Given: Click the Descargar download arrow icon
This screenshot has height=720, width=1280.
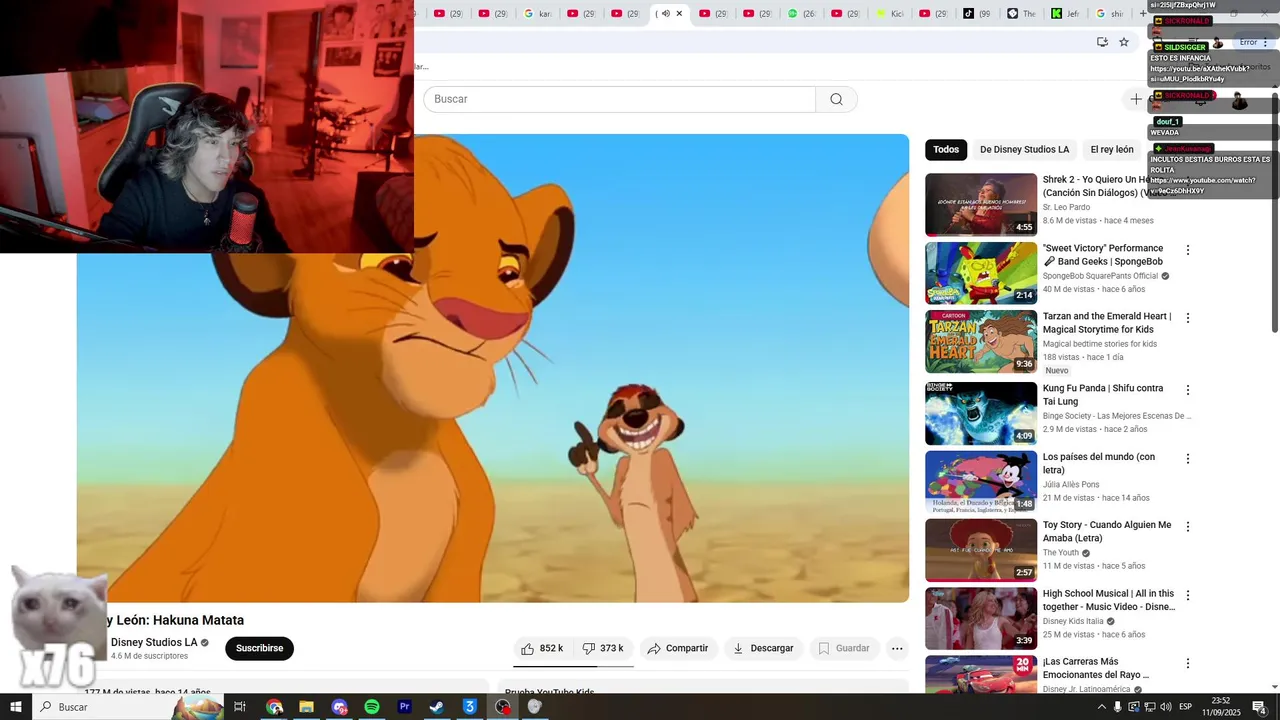Looking at the screenshot, I should point(738,648).
